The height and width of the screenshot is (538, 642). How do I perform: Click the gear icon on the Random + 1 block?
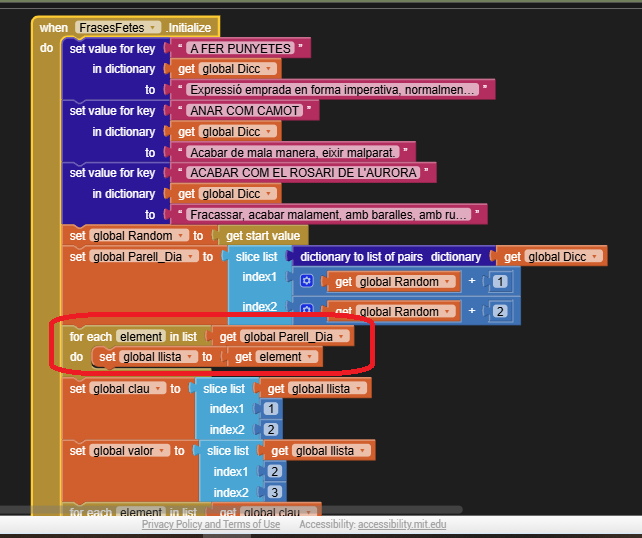tap(307, 282)
